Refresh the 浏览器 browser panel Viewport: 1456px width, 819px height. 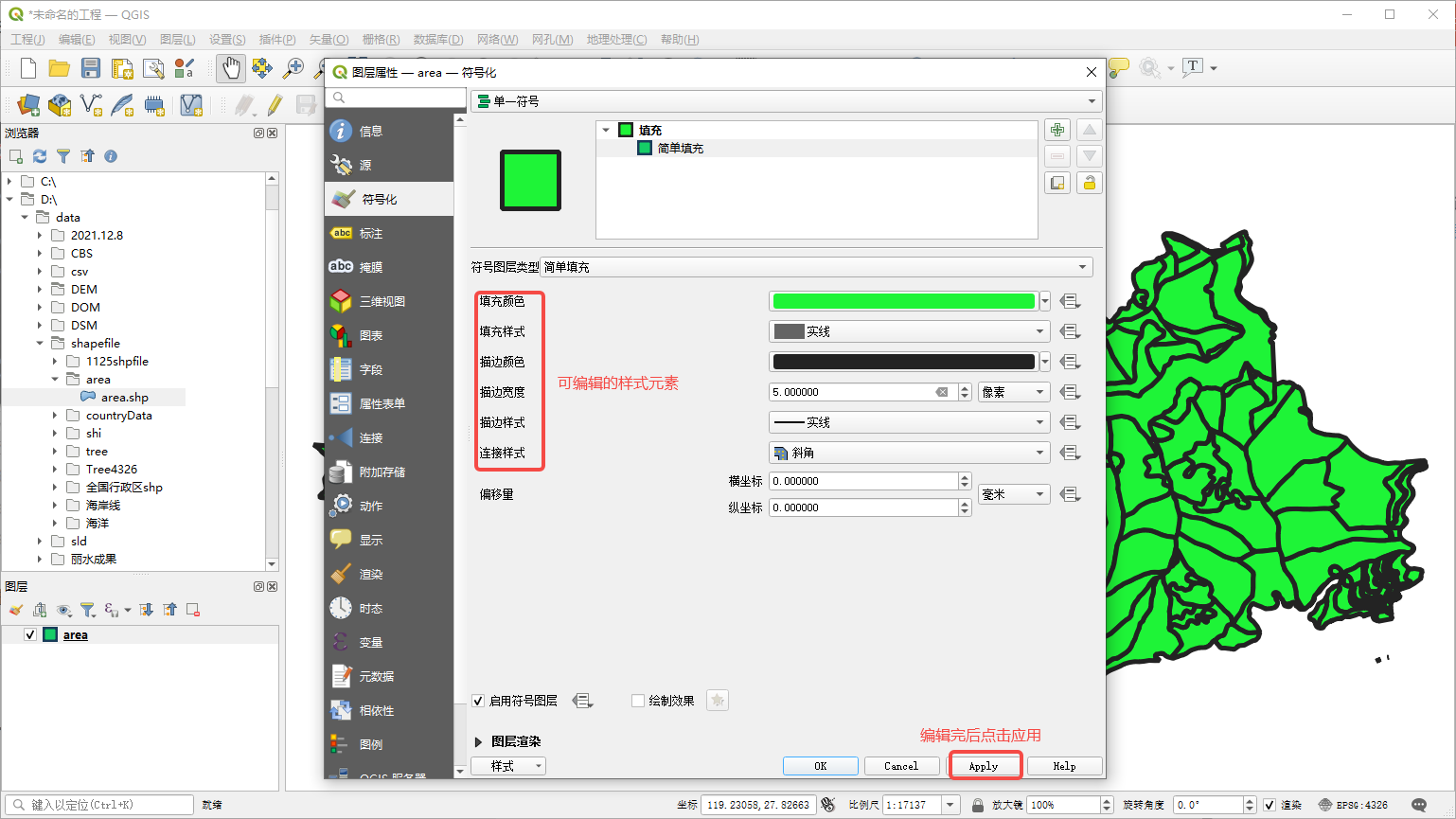[39, 156]
